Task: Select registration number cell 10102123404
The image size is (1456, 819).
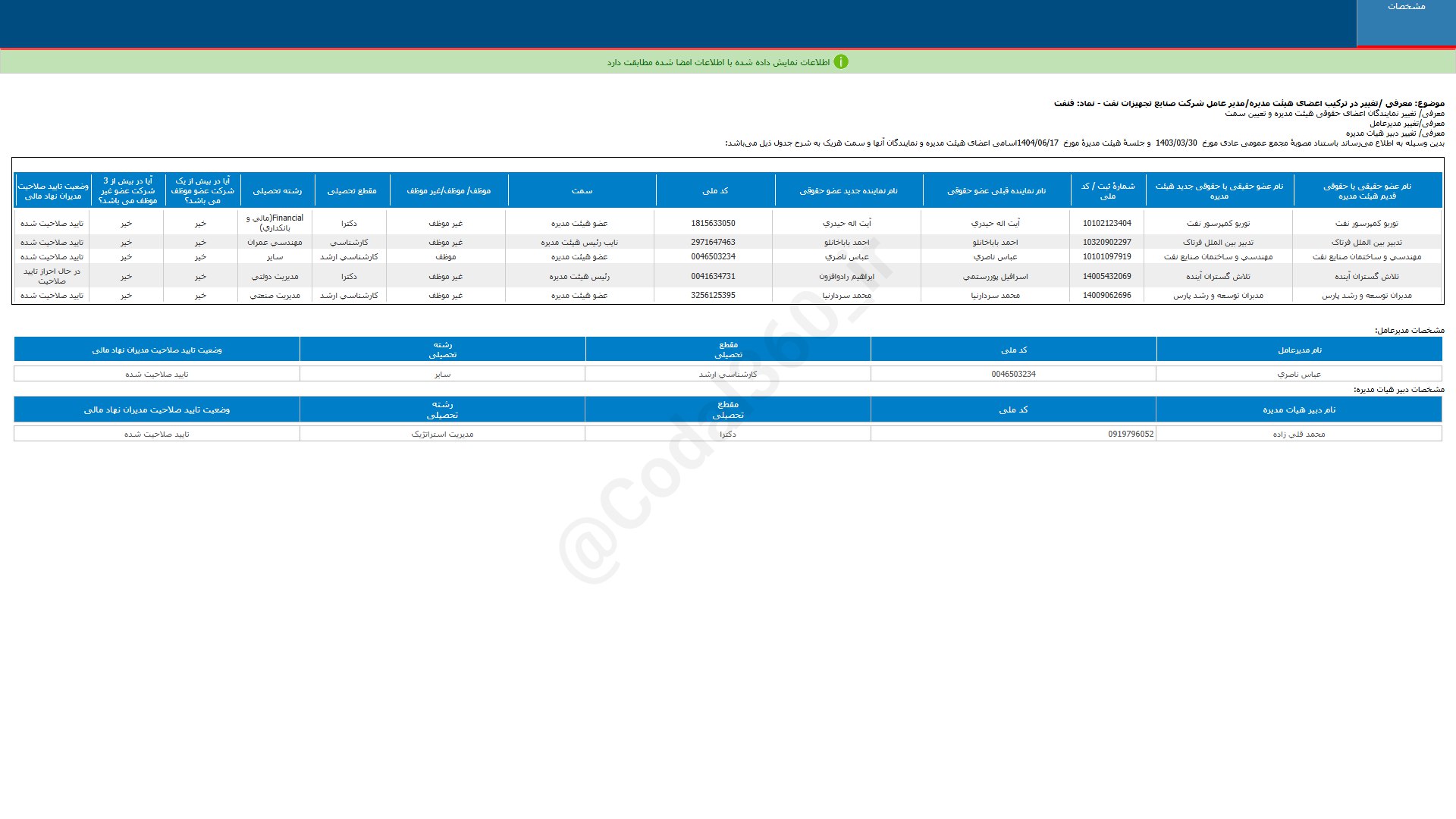Action: click(x=1106, y=224)
